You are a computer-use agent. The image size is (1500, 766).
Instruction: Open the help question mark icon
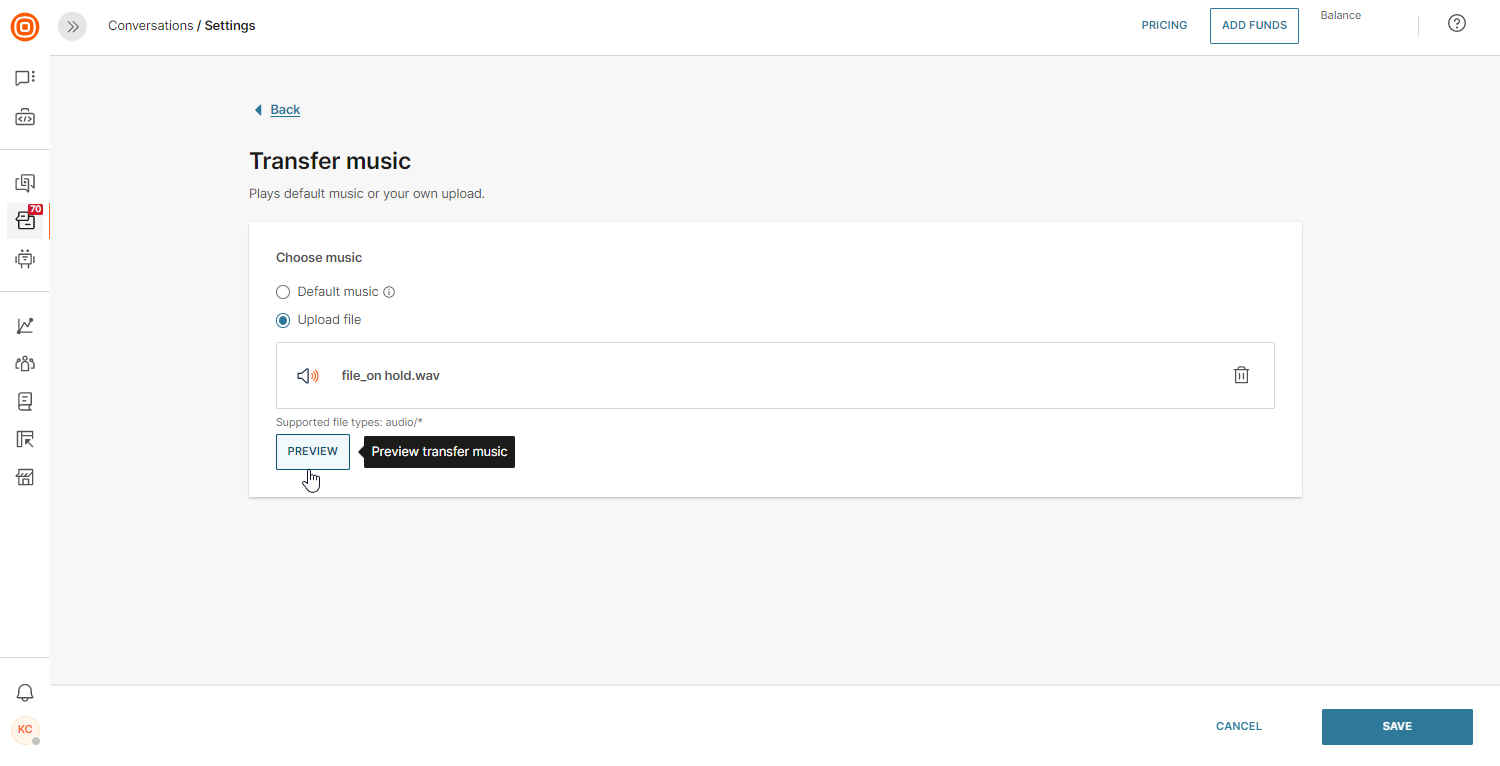pyautogui.click(x=1457, y=24)
